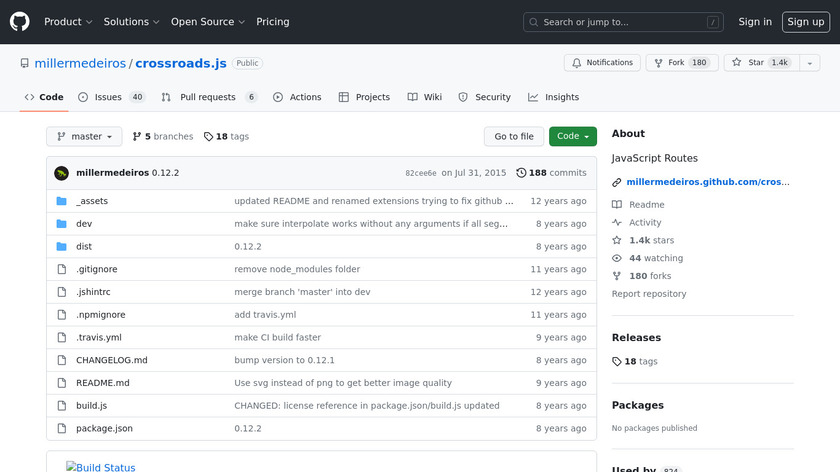
Task: Open the Wiki tab
Action: pyautogui.click(x=425, y=97)
